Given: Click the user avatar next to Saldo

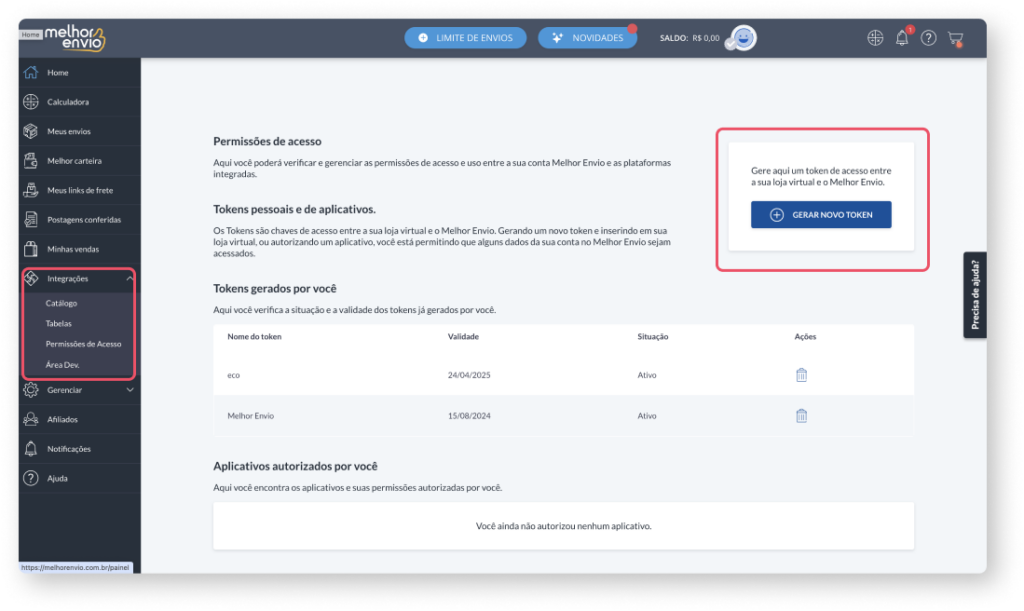Looking at the screenshot, I should [741, 38].
